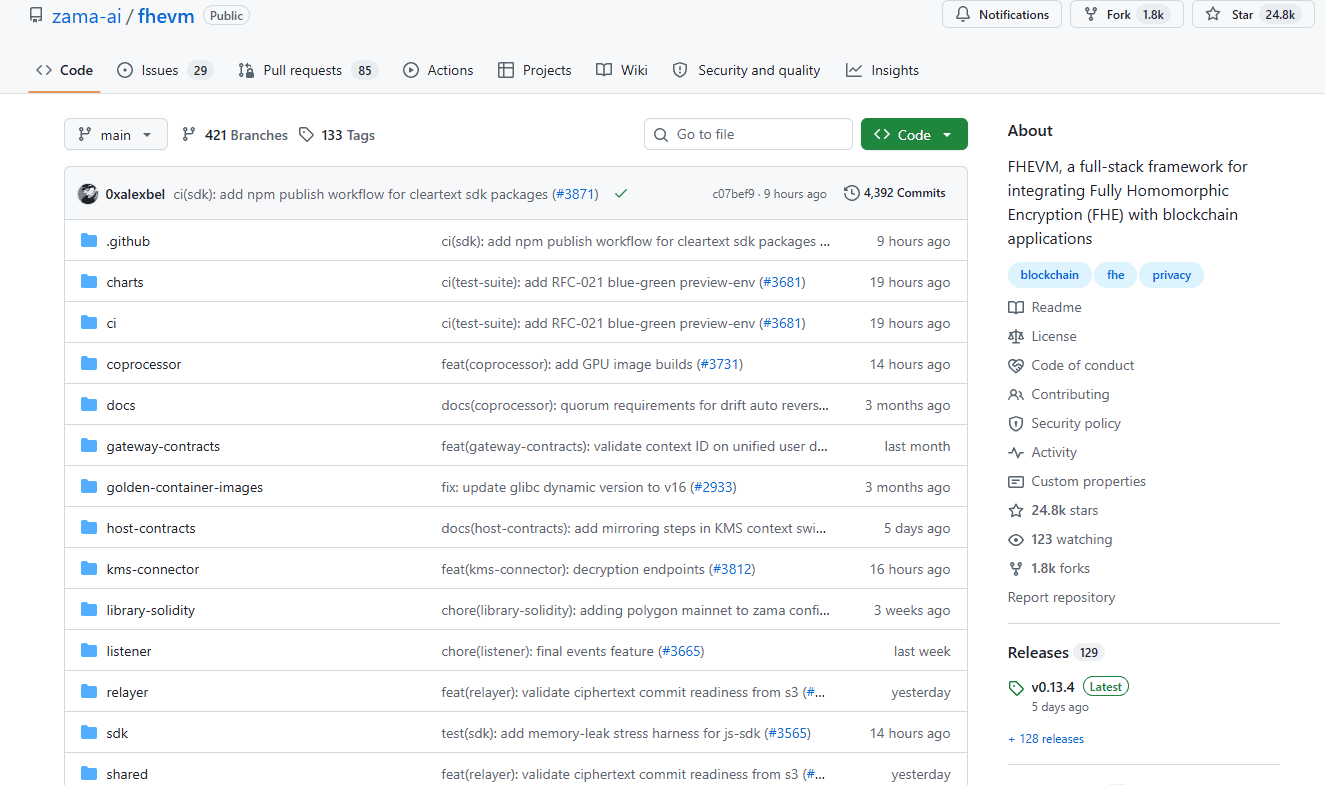
Task: Click the branches icon beside 421 Branches
Action: coord(189,135)
